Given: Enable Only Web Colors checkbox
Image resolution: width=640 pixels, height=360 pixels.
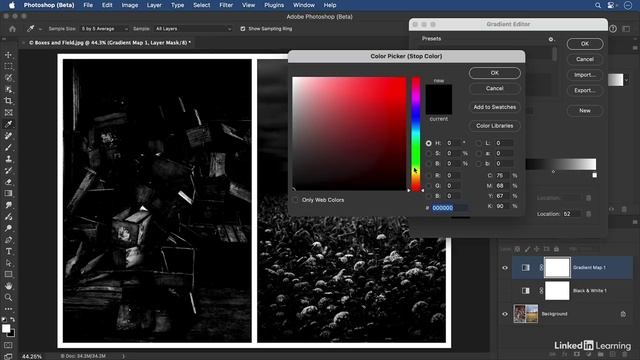Looking at the screenshot, I should point(296,200).
